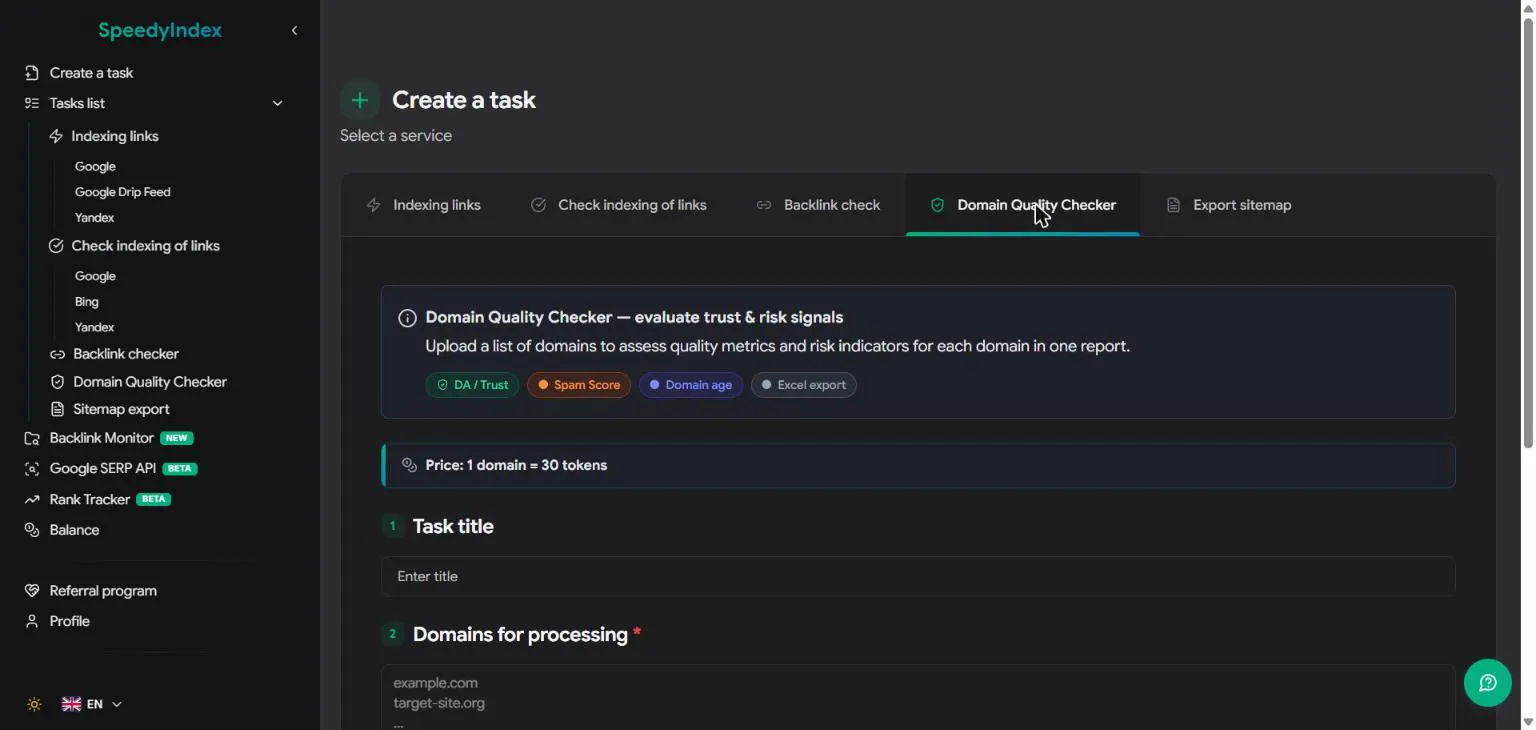Click the Price: 1 domain = 30 tokens text
The width and height of the screenshot is (1536, 730).
(516, 465)
